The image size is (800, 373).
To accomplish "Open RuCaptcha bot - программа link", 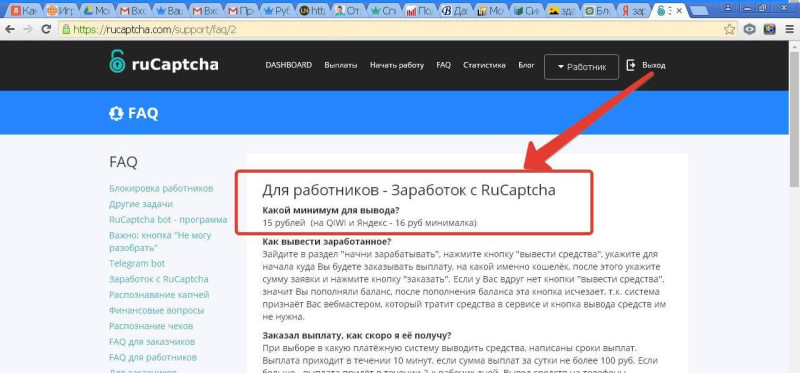I will 168,220.
